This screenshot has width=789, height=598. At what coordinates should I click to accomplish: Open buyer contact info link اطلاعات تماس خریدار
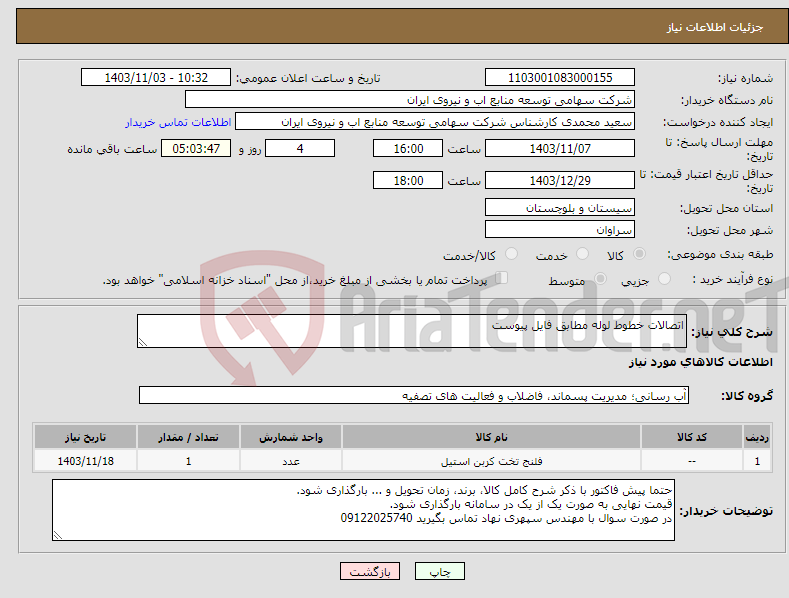pos(178,122)
